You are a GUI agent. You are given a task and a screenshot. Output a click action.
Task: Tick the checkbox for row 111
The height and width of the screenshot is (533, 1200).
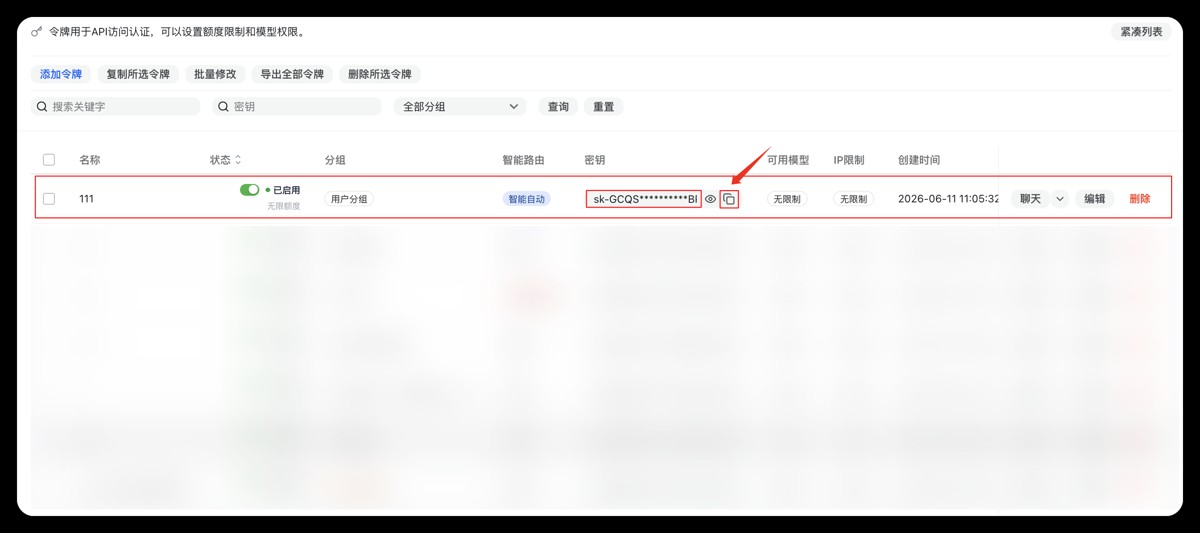(x=49, y=199)
